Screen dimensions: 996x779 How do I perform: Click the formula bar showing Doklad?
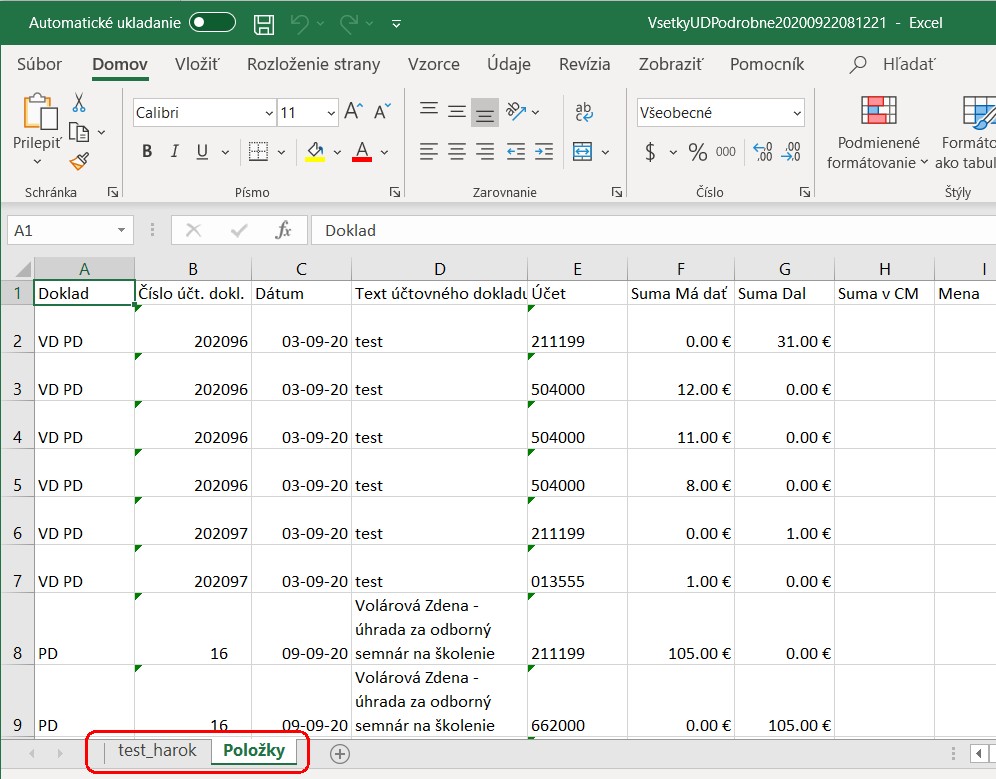coord(653,230)
